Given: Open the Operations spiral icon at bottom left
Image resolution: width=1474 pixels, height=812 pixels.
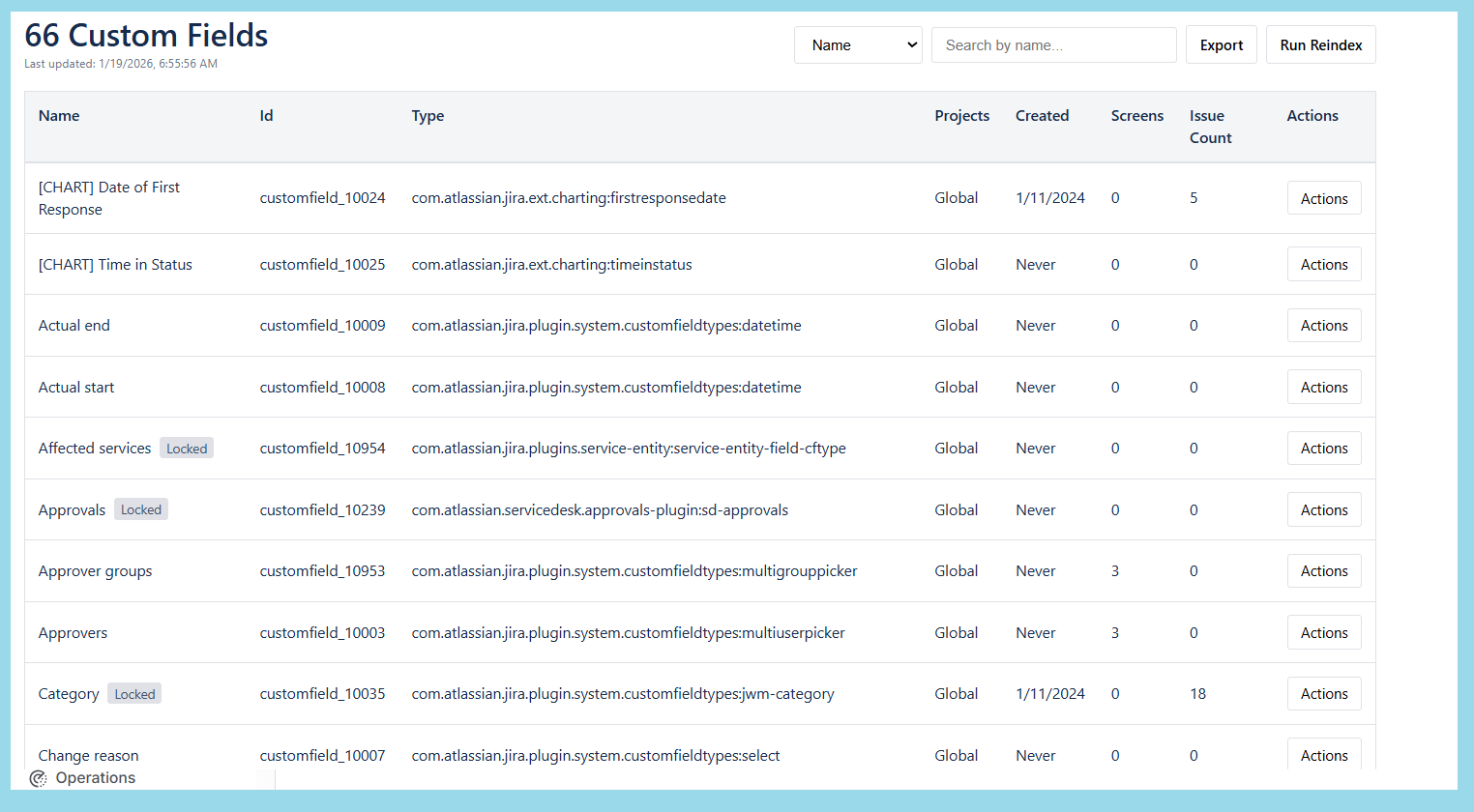Looking at the screenshot, I should pos(38,777).
